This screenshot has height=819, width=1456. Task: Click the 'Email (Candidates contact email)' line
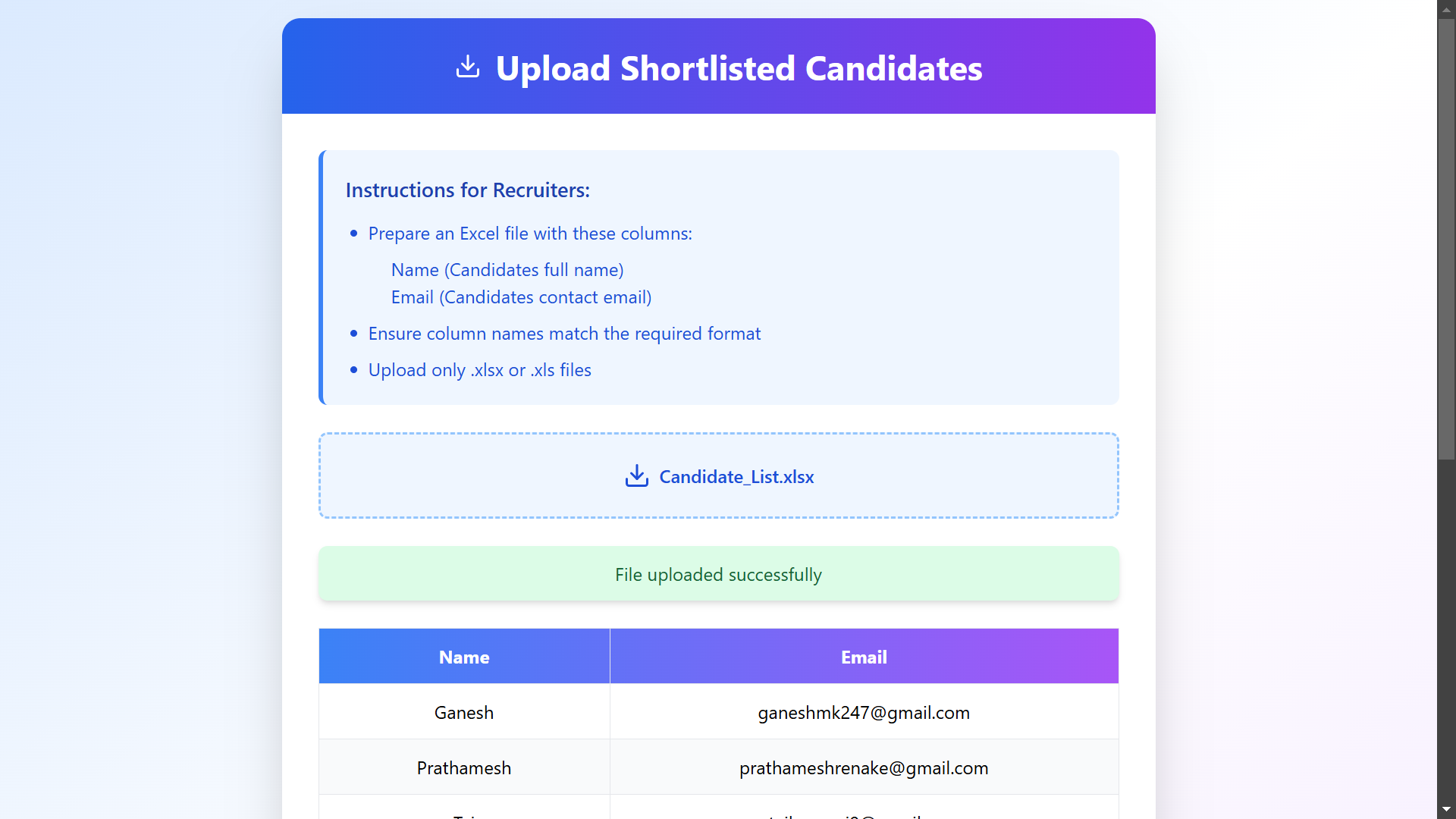coord(521,297)
